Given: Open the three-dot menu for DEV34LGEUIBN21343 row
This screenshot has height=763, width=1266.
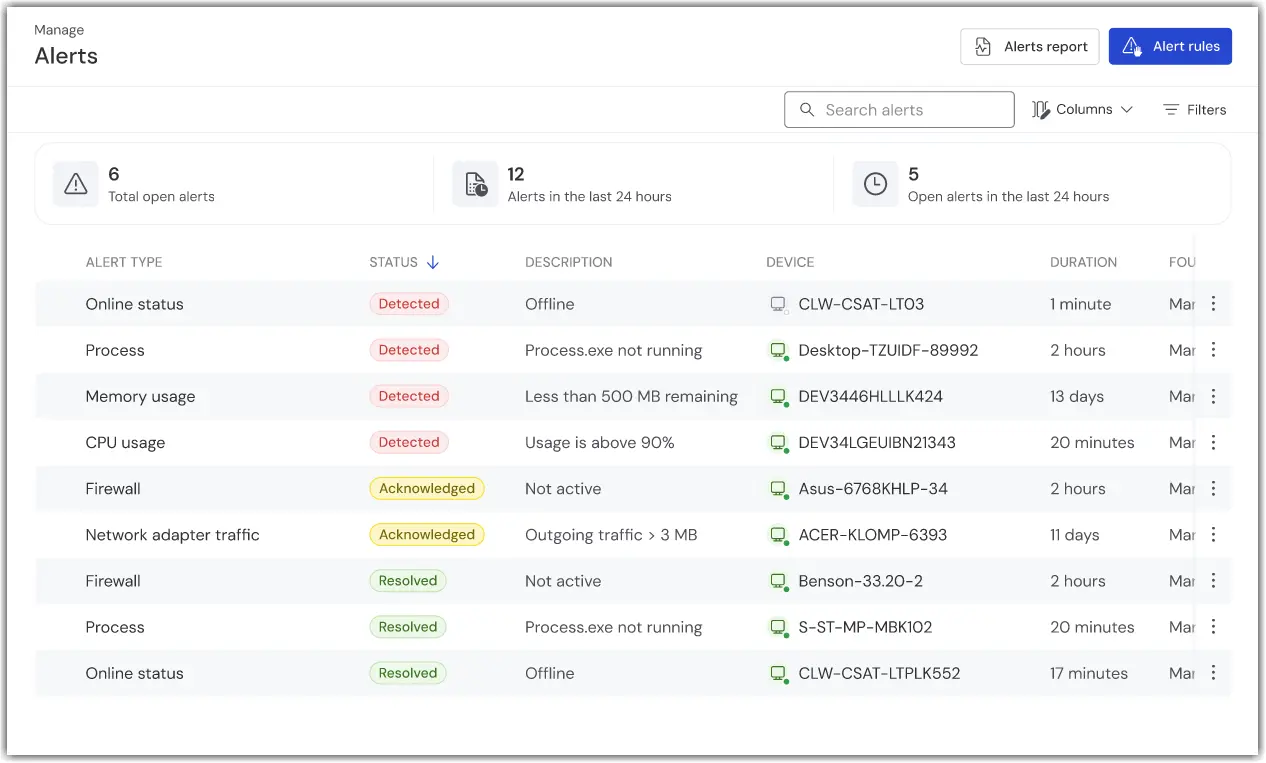Looking at the screenshot, I should [x=1213, y=442].
